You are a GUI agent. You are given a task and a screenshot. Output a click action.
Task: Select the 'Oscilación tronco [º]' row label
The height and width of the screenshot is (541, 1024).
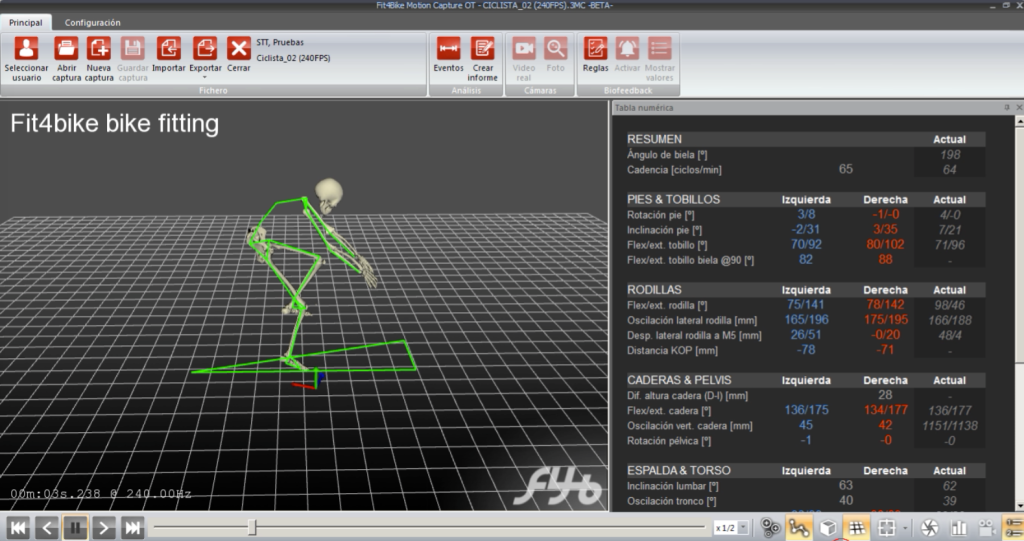coord(671,501)
